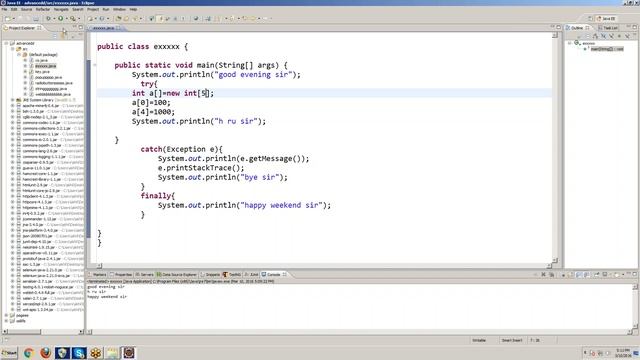640x360 pixels.
Task: Collapse the JRE System Library node
Action: coord(12,100)
